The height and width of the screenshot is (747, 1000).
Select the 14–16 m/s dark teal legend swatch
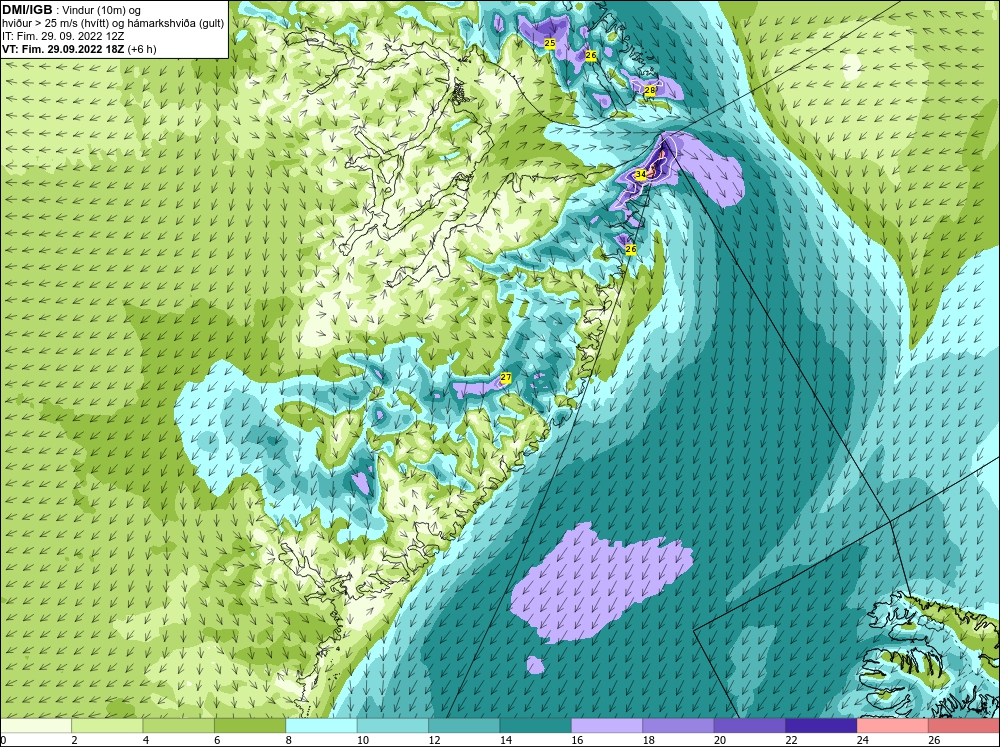tap(536, 726)
